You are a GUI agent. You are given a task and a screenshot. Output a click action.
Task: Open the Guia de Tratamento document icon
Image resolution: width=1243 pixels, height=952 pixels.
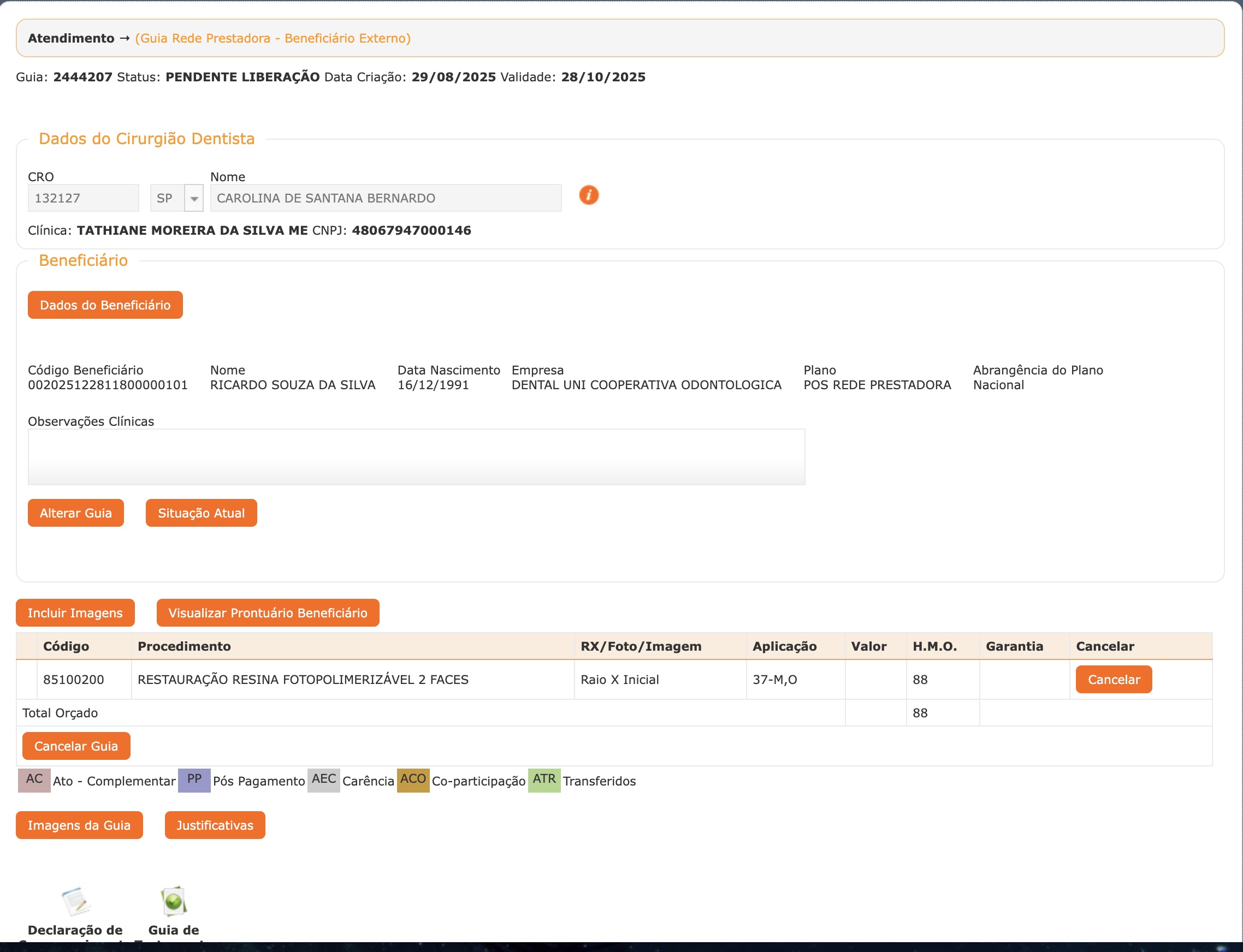point(174,901)
